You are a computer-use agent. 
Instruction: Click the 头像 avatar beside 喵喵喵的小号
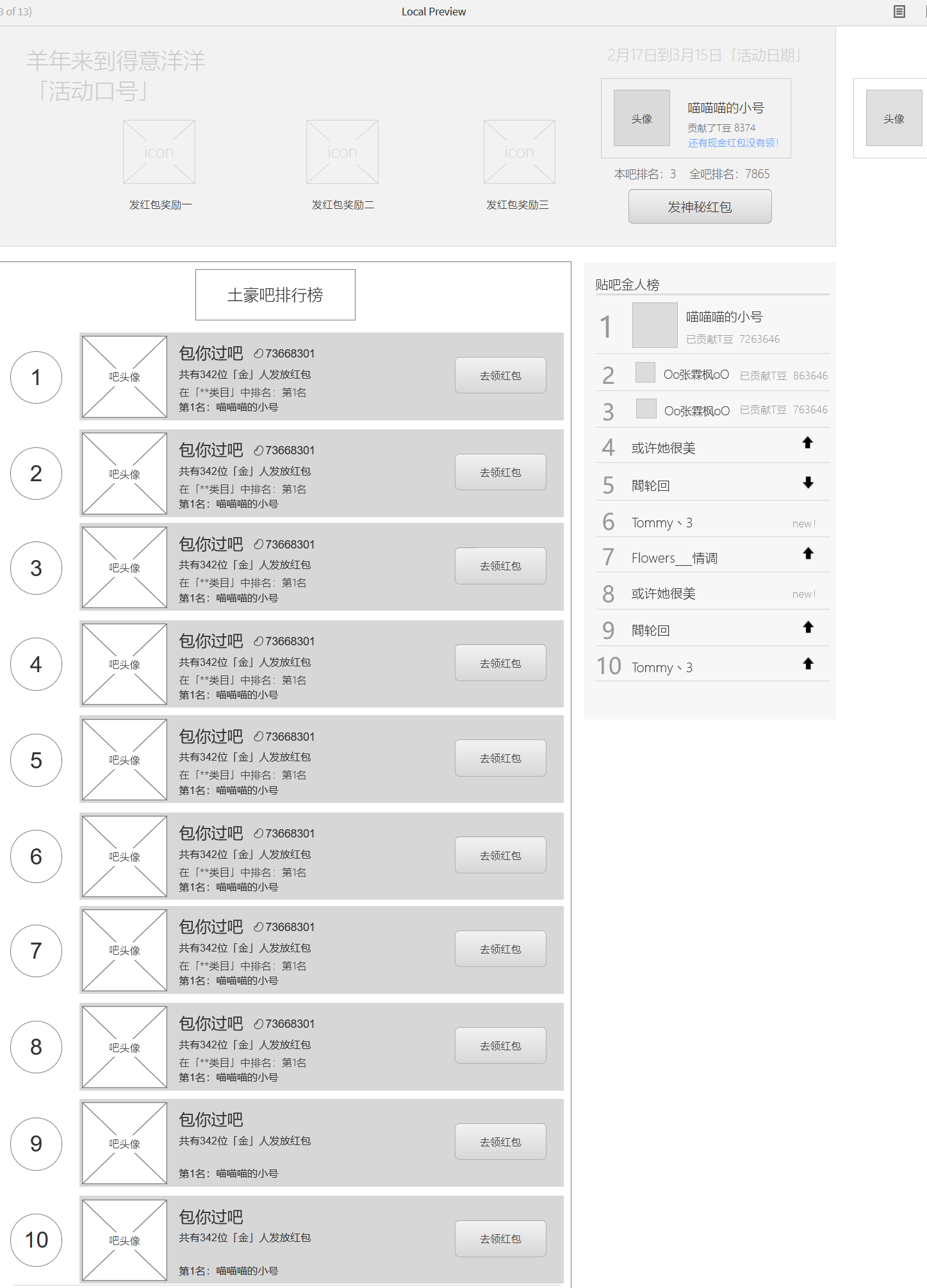pyautogui.click(x=641, y=118)
